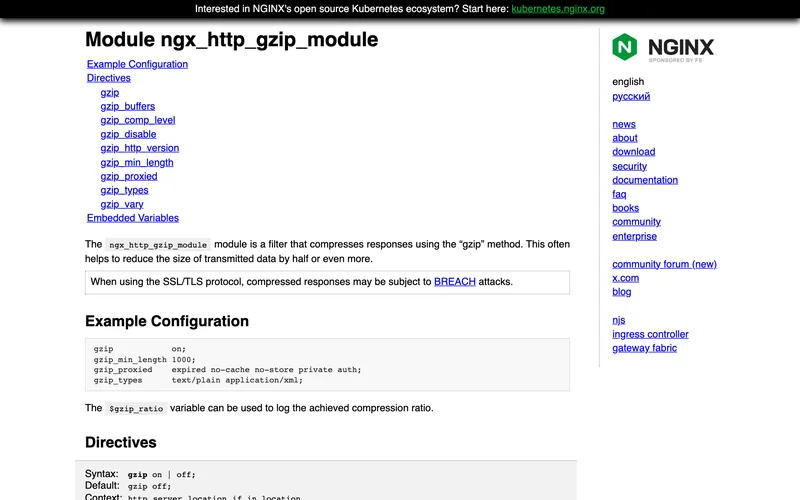Visit the x.com link
800x500 pixels.
pos(626,278)
